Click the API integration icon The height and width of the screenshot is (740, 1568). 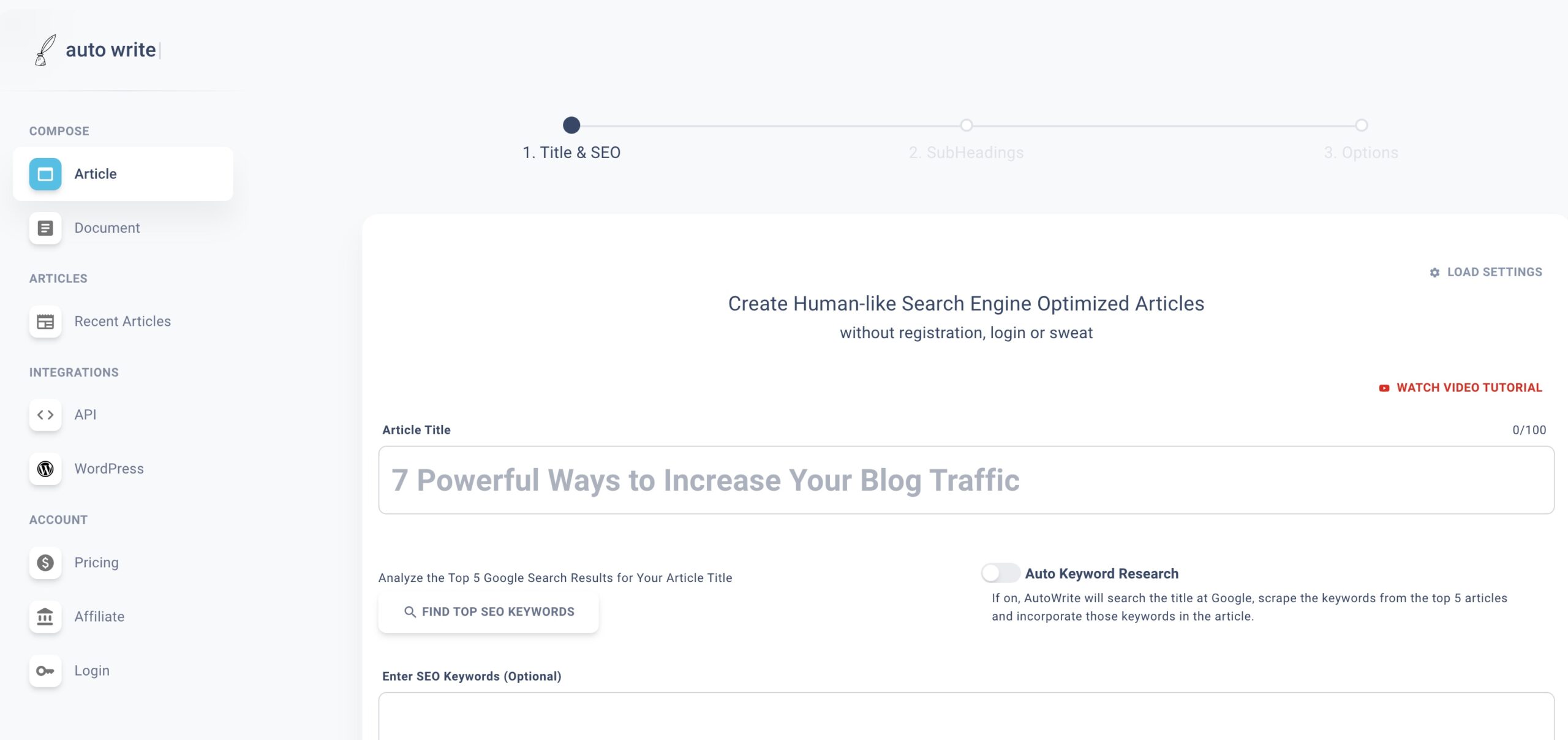[45, 414]
